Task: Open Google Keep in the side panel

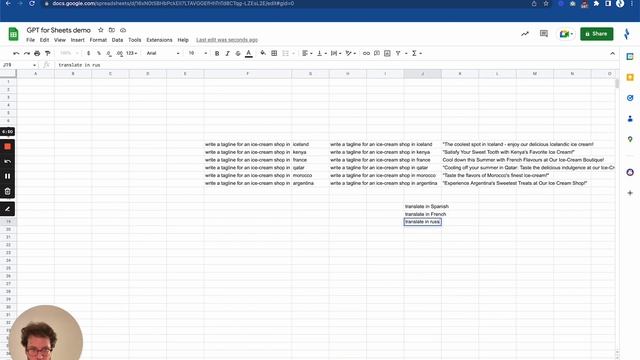Action: (630, 77)
